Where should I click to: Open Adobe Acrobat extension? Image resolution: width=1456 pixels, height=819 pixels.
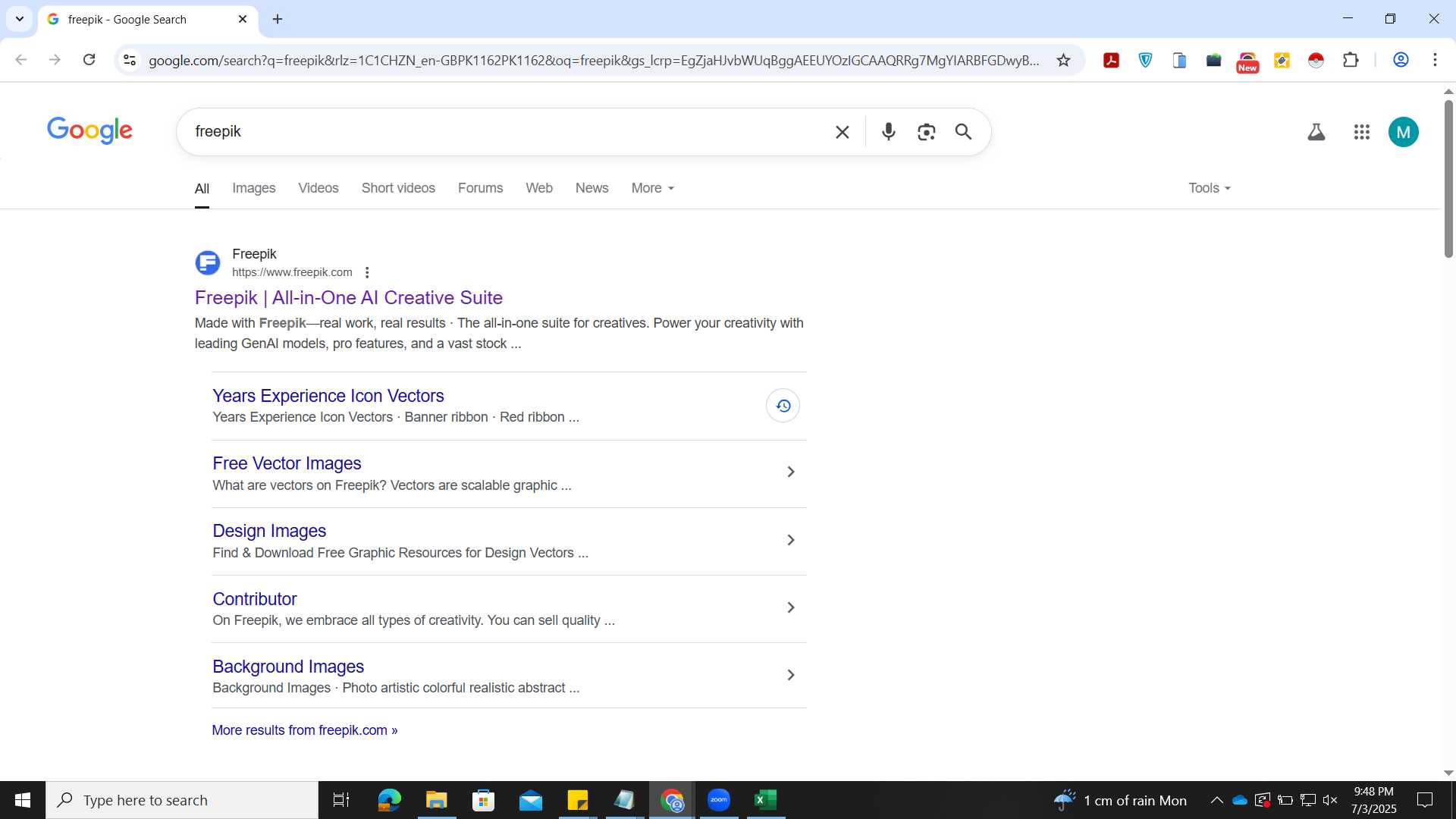(1111, 60)
